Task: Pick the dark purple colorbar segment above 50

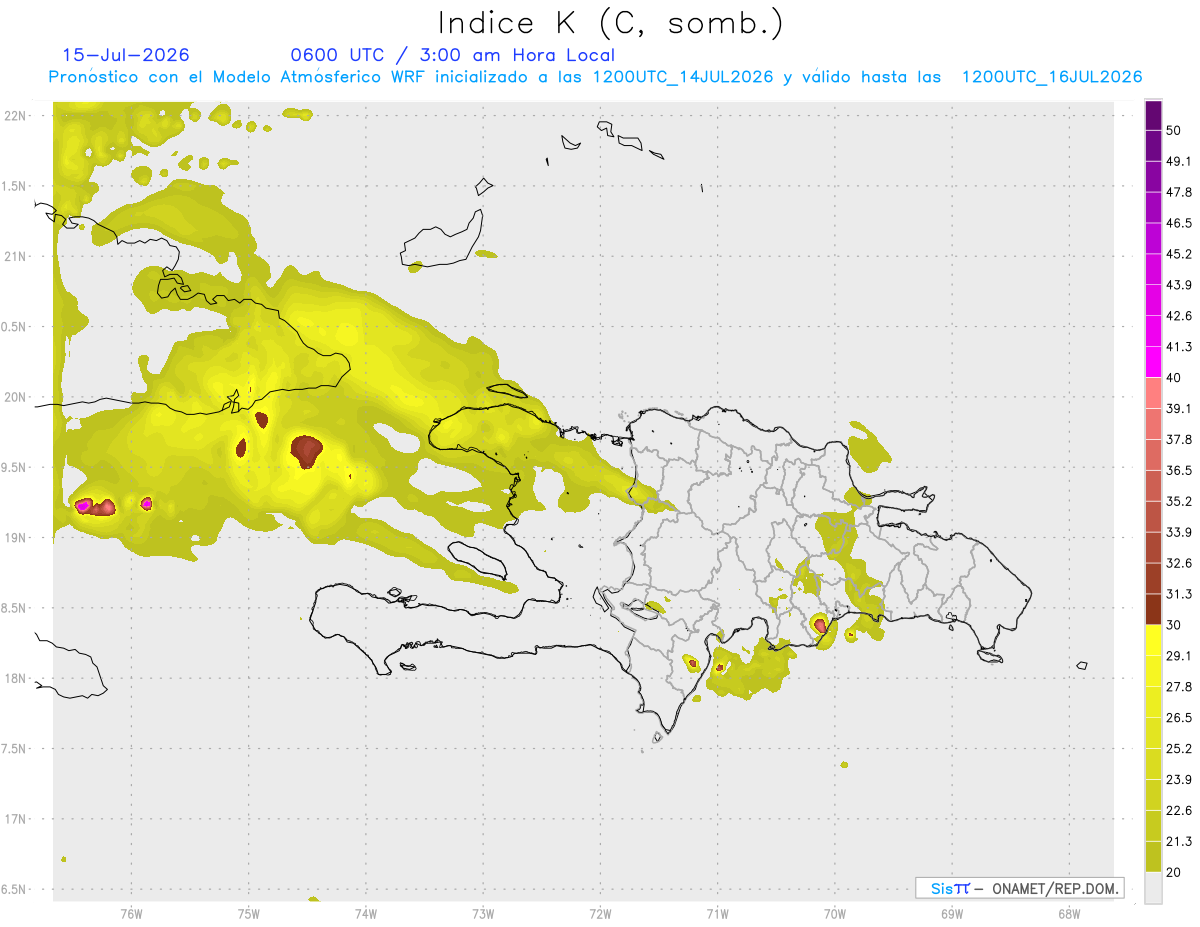Action: pos(1153,115)
